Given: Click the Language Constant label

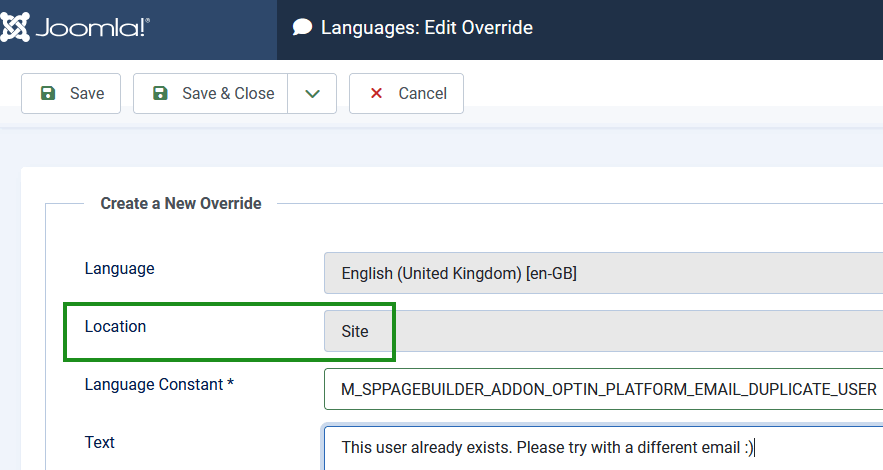Looking at the screenshot, I should coord(159,384).
